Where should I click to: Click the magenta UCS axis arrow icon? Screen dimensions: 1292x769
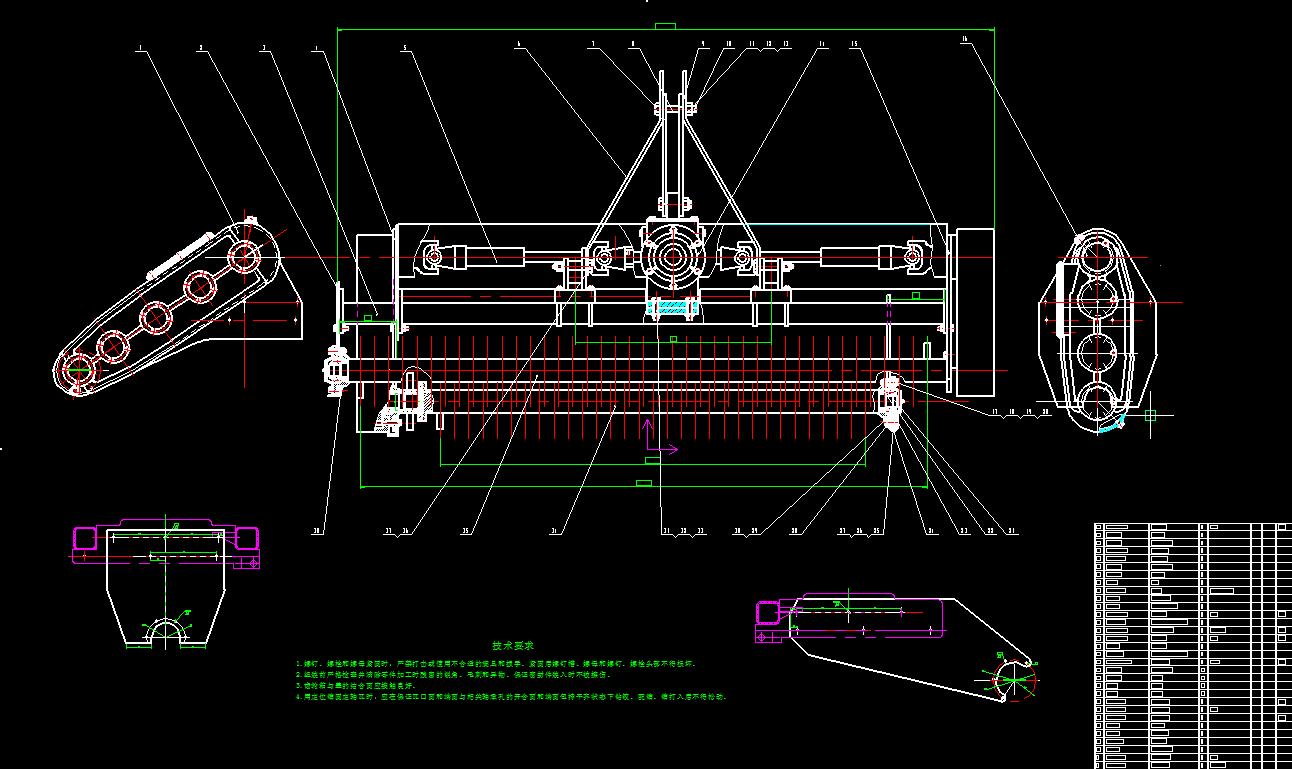[x=661, y=436]
